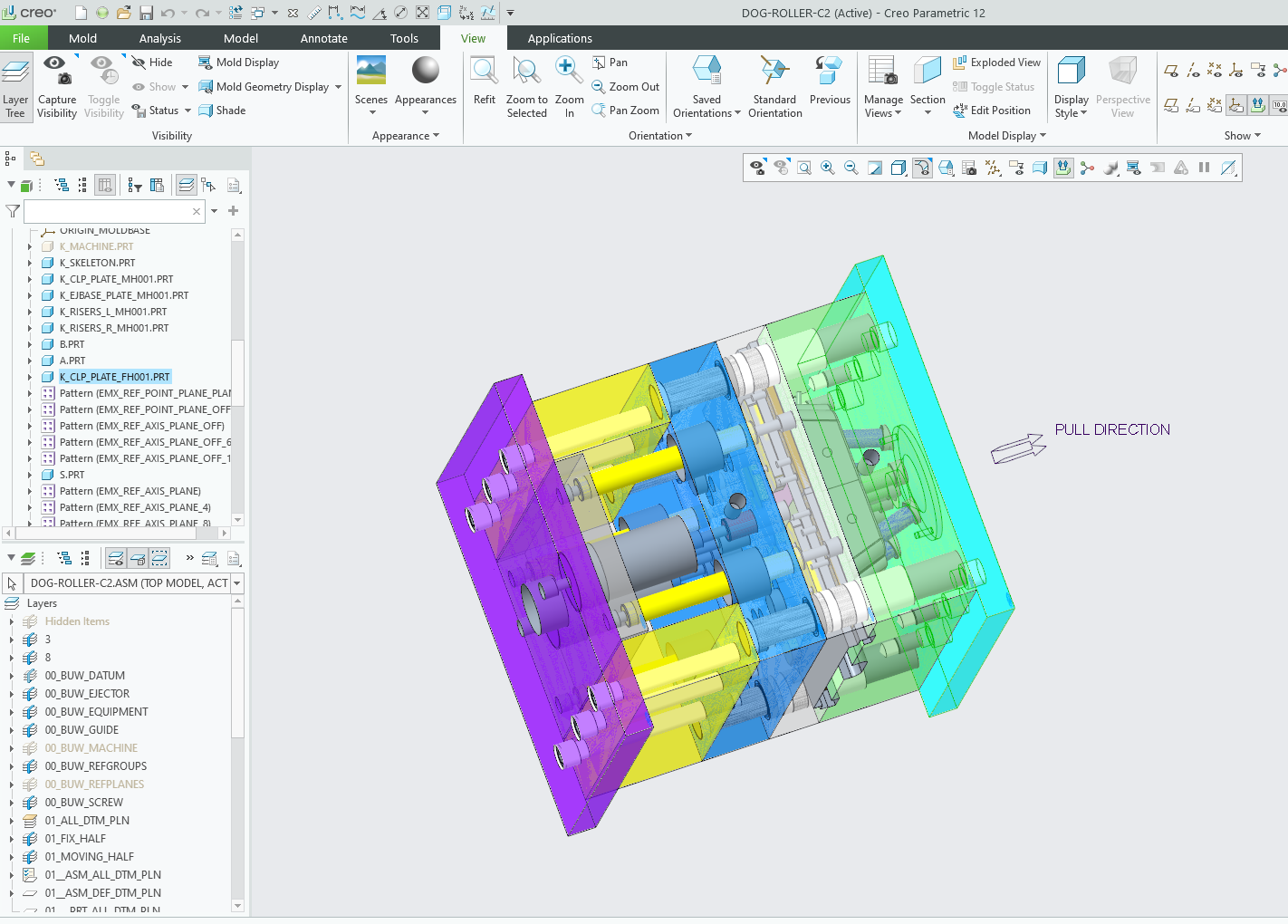Expand the K_CLP_PLATE_FH001.PRT tree node
Screen dimensions: 1288x924
coord(30,377)
